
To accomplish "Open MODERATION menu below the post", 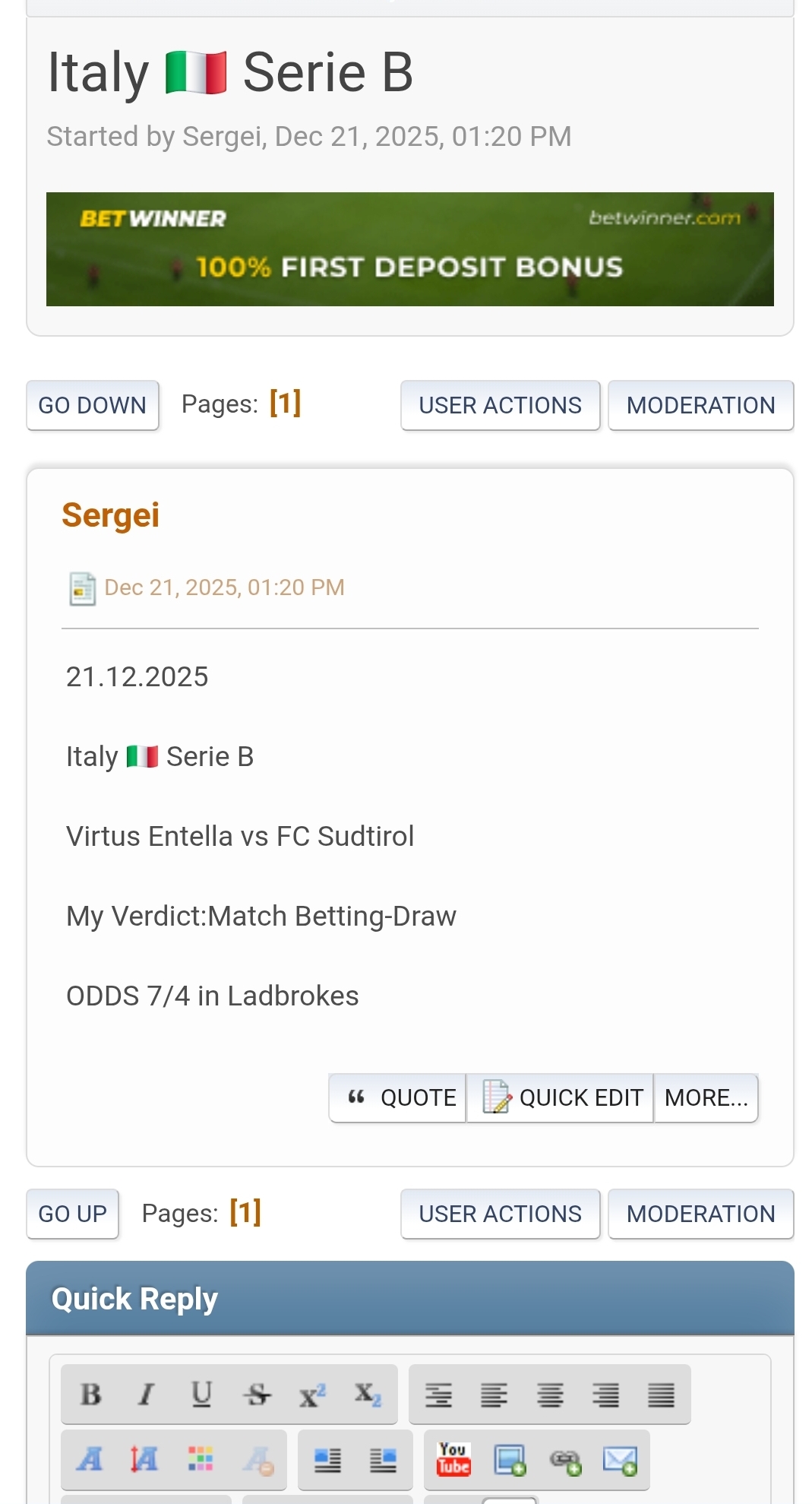I will (x=700, y=1214).
